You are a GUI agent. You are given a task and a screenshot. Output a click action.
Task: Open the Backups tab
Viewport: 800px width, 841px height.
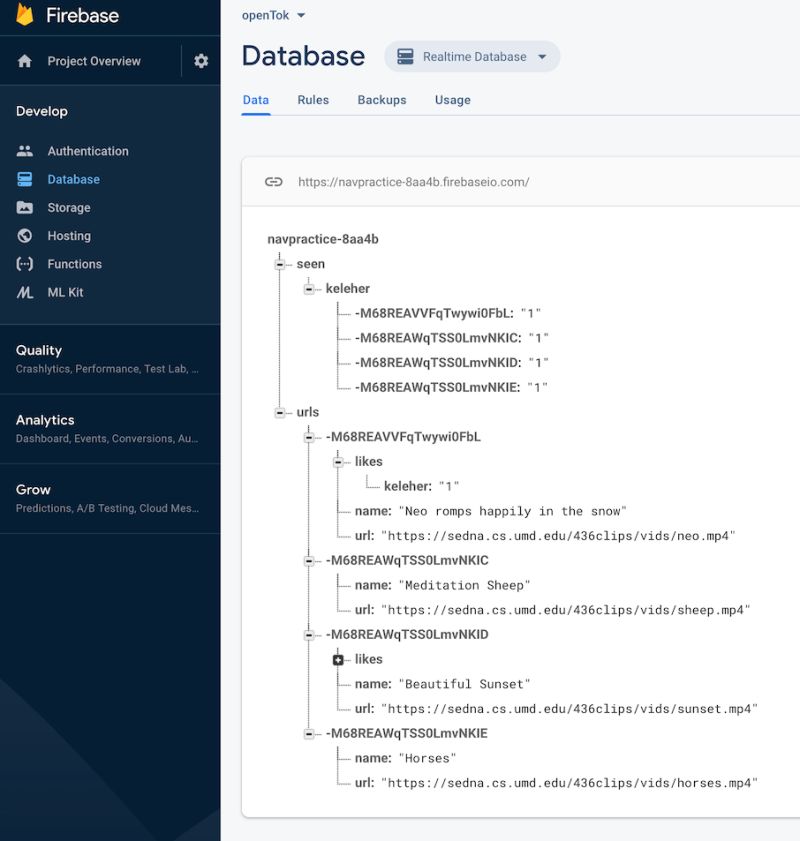(x=382, y=100)
